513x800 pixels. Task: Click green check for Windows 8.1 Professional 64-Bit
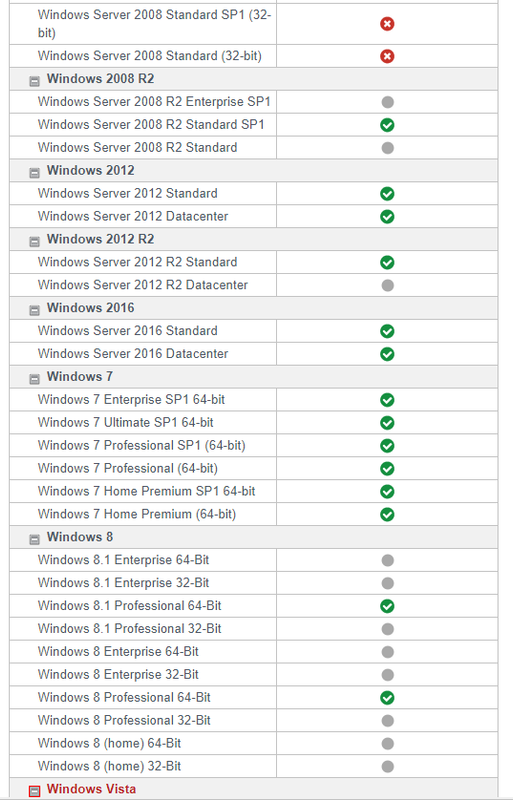387,606
